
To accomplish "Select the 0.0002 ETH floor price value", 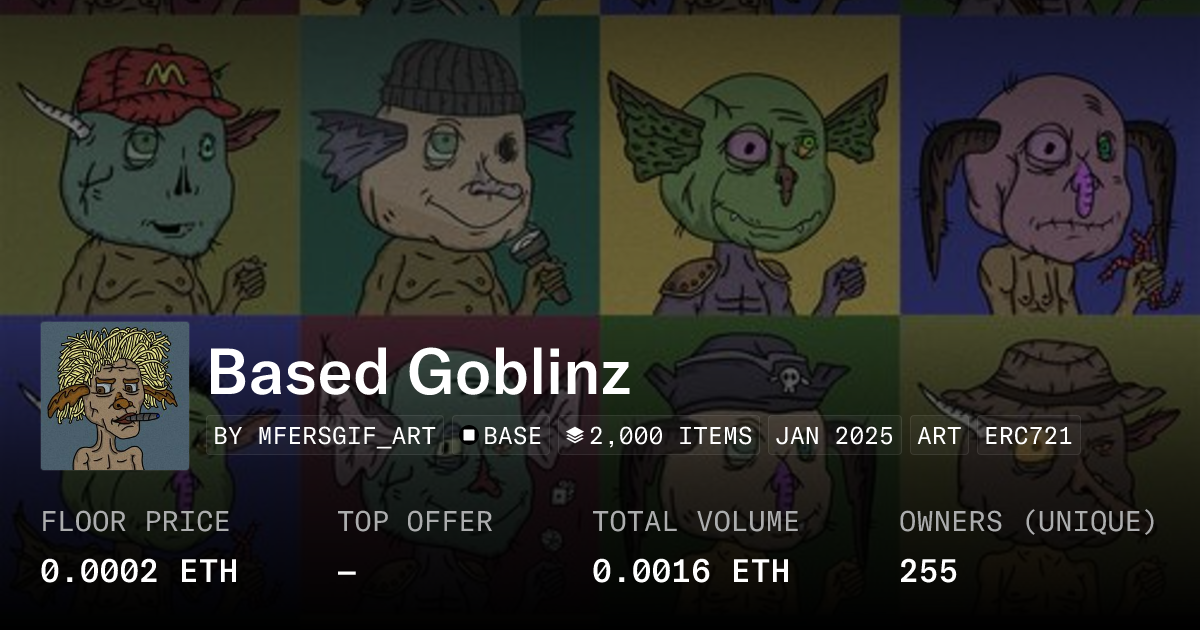I will [x=139, y=571].
